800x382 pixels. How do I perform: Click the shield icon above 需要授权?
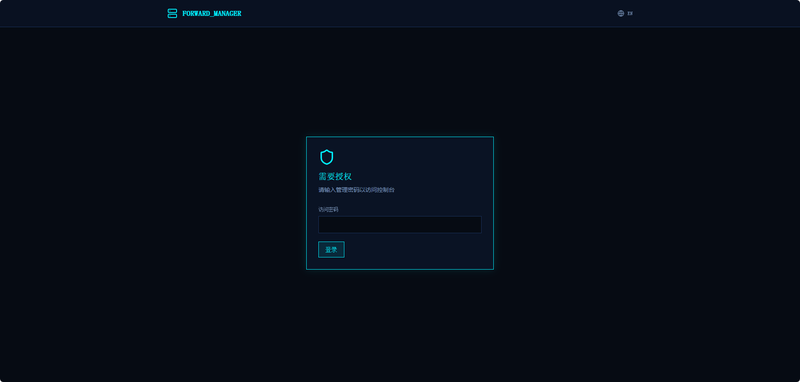tap(327, 157)
